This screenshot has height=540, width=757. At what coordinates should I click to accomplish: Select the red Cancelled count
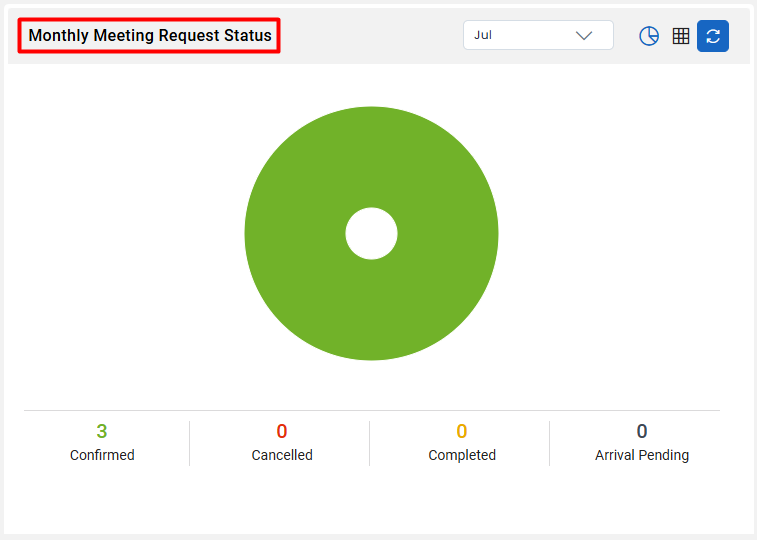(x=282, y=431)
